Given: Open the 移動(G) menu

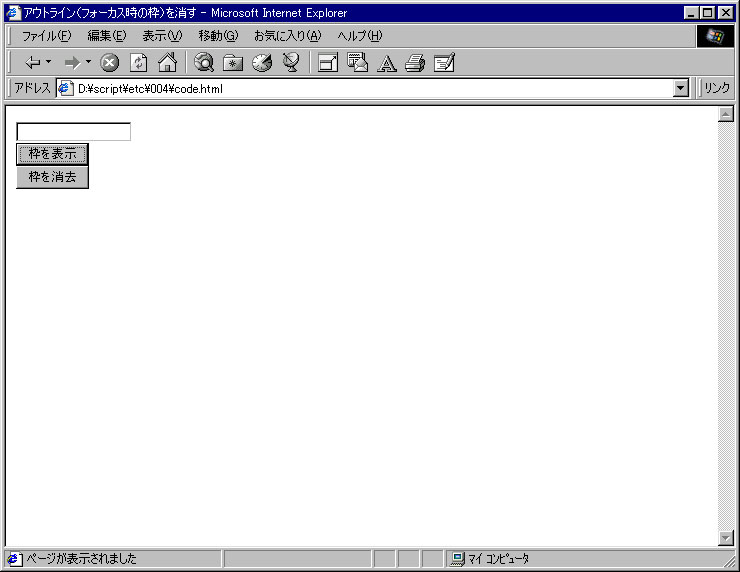Looking at the screenshot, I should coord(218,36).
